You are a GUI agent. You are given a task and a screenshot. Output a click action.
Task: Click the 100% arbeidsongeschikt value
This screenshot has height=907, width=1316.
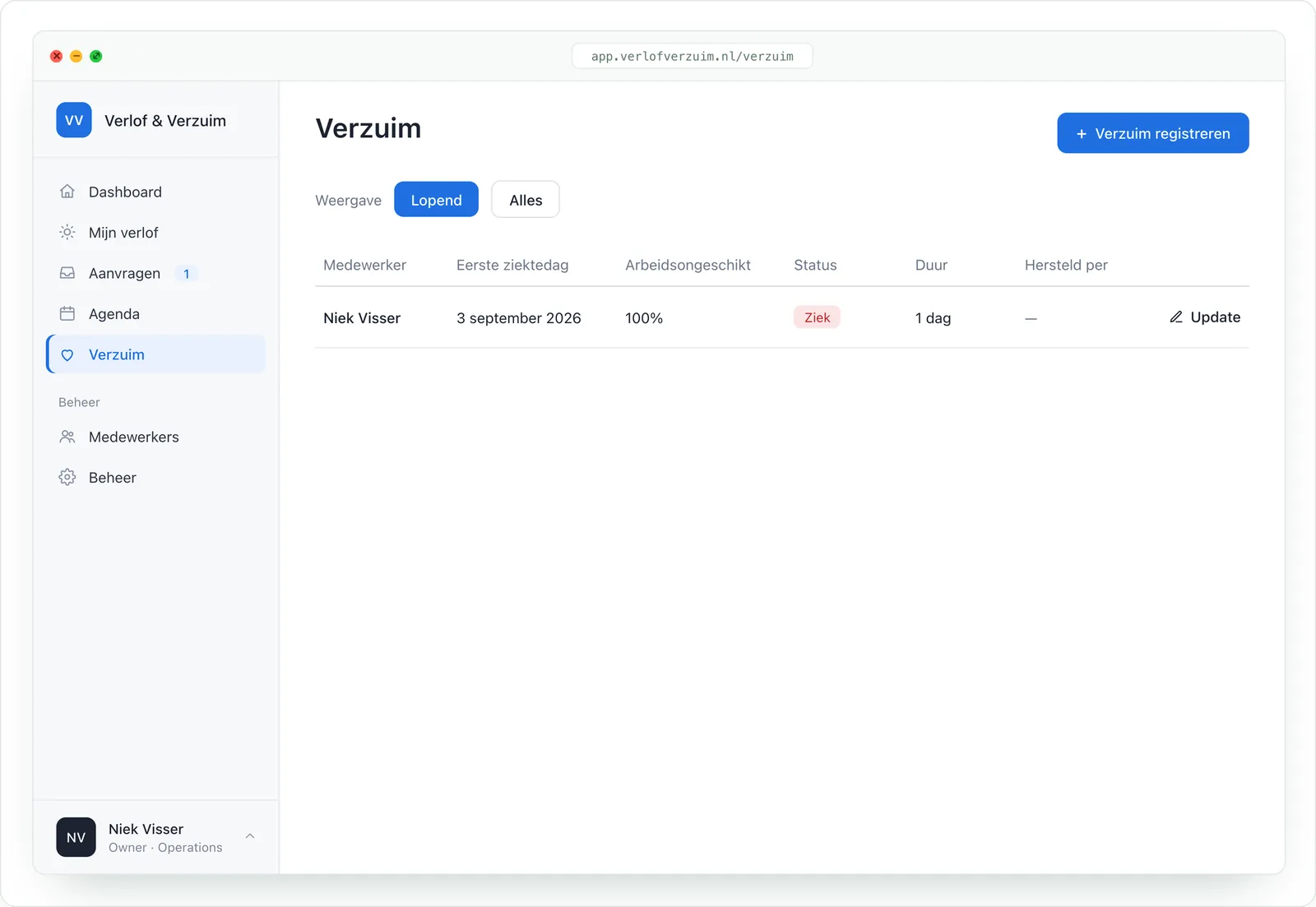pos(644,318)
